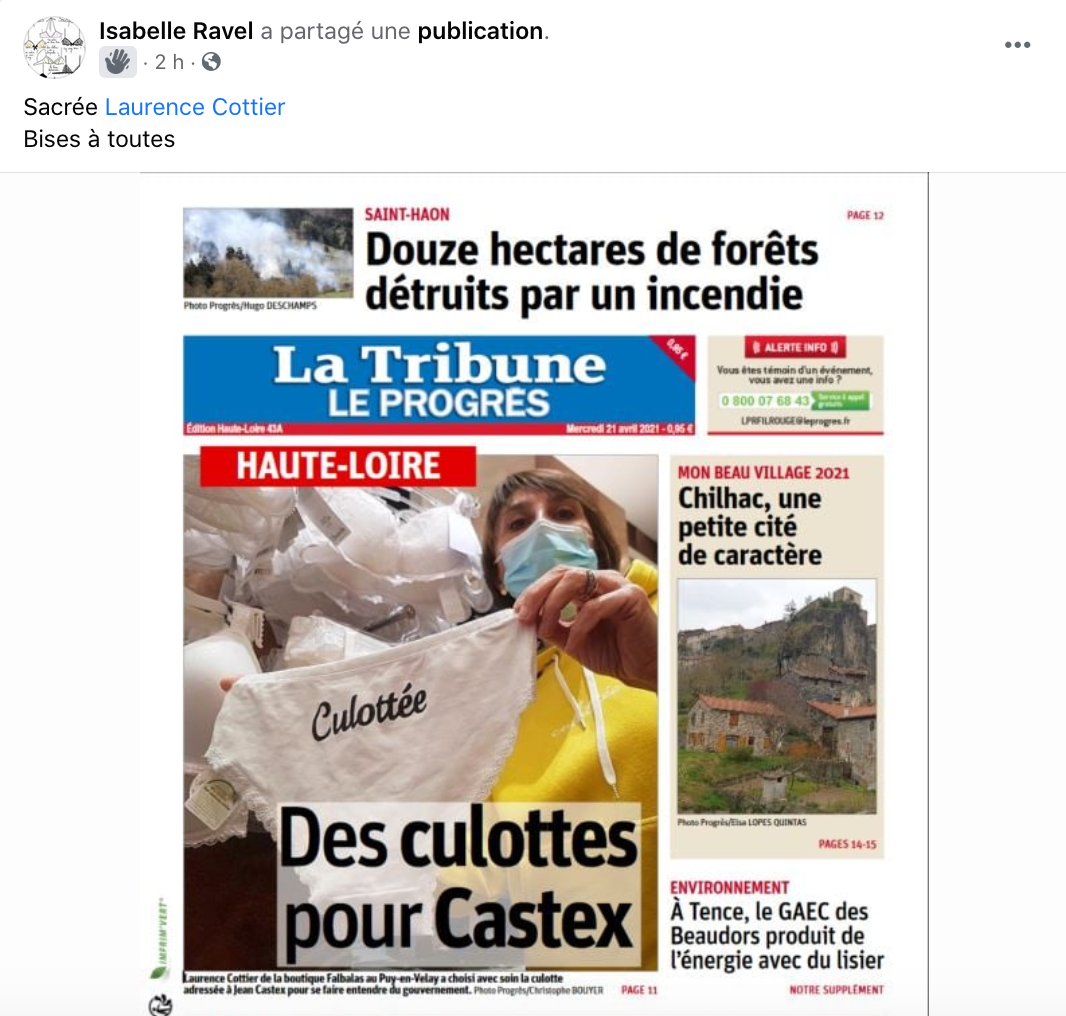Click the '2 h' post timestamp
The width and height of the screenshot is (1066, 1016).
(169, 62)
